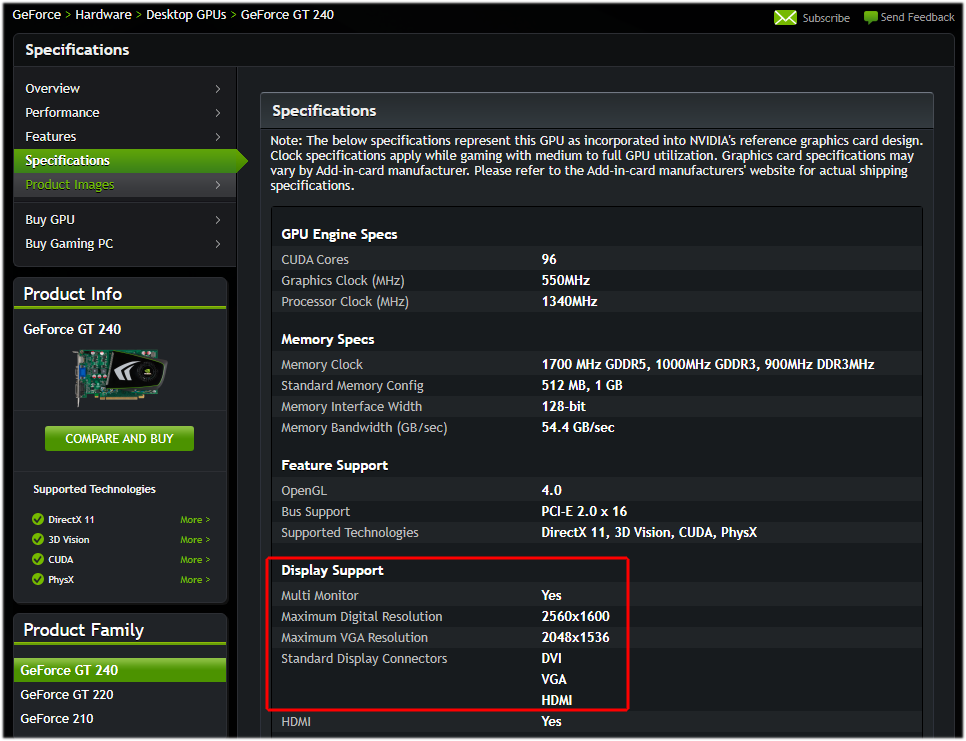Viewport: 966px width, 741px height.
Task: Click the PCI-E 2.0 x 16 value
Action: click(584, 511)
